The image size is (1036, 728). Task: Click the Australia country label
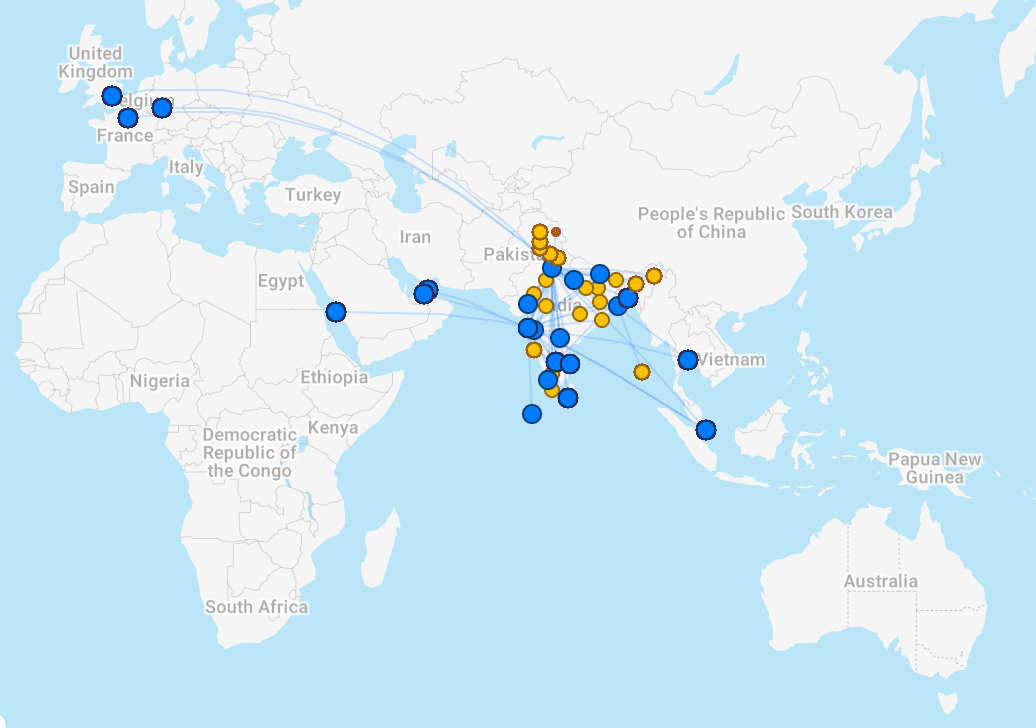pyautogui.click(x=880, y=581)
